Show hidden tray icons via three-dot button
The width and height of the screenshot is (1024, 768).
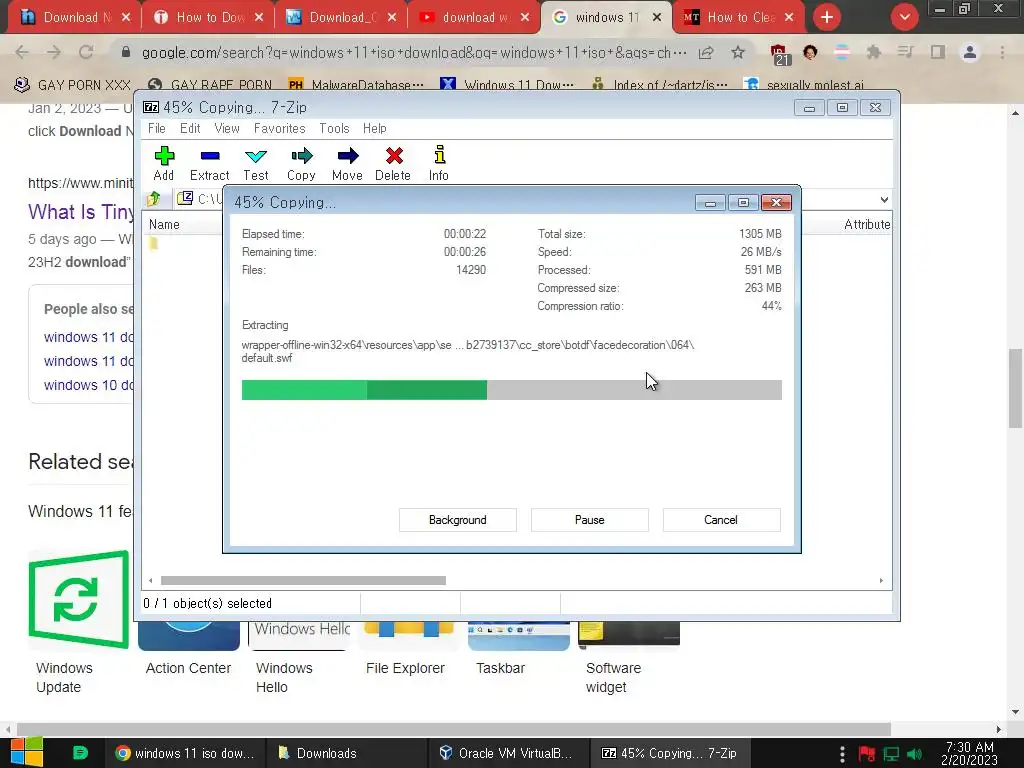pyautogui.click(x=842, y=754)
